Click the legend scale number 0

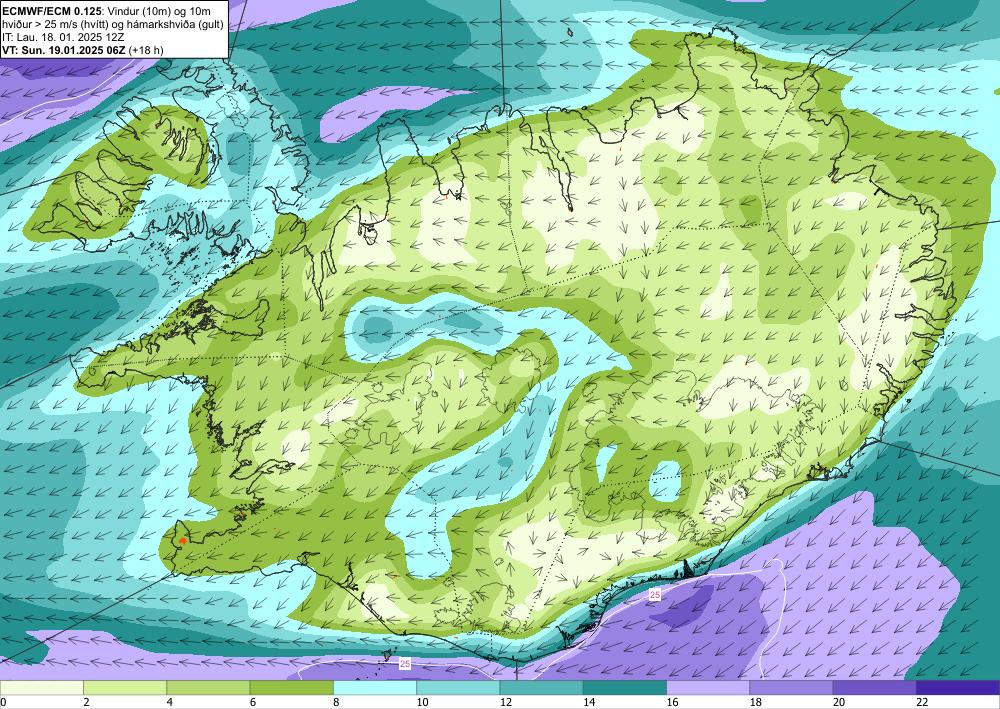4,703
